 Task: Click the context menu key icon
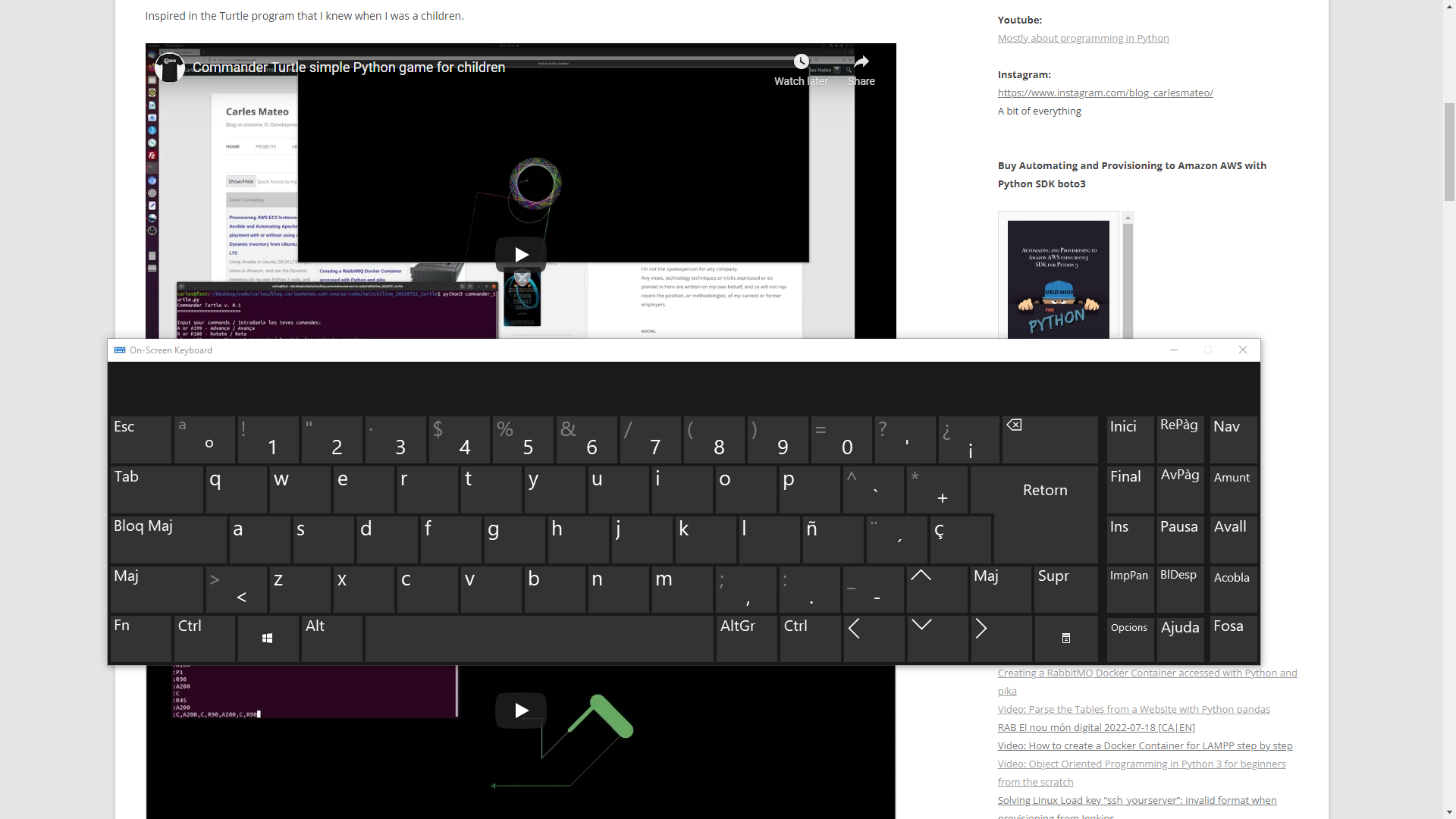1065,639
